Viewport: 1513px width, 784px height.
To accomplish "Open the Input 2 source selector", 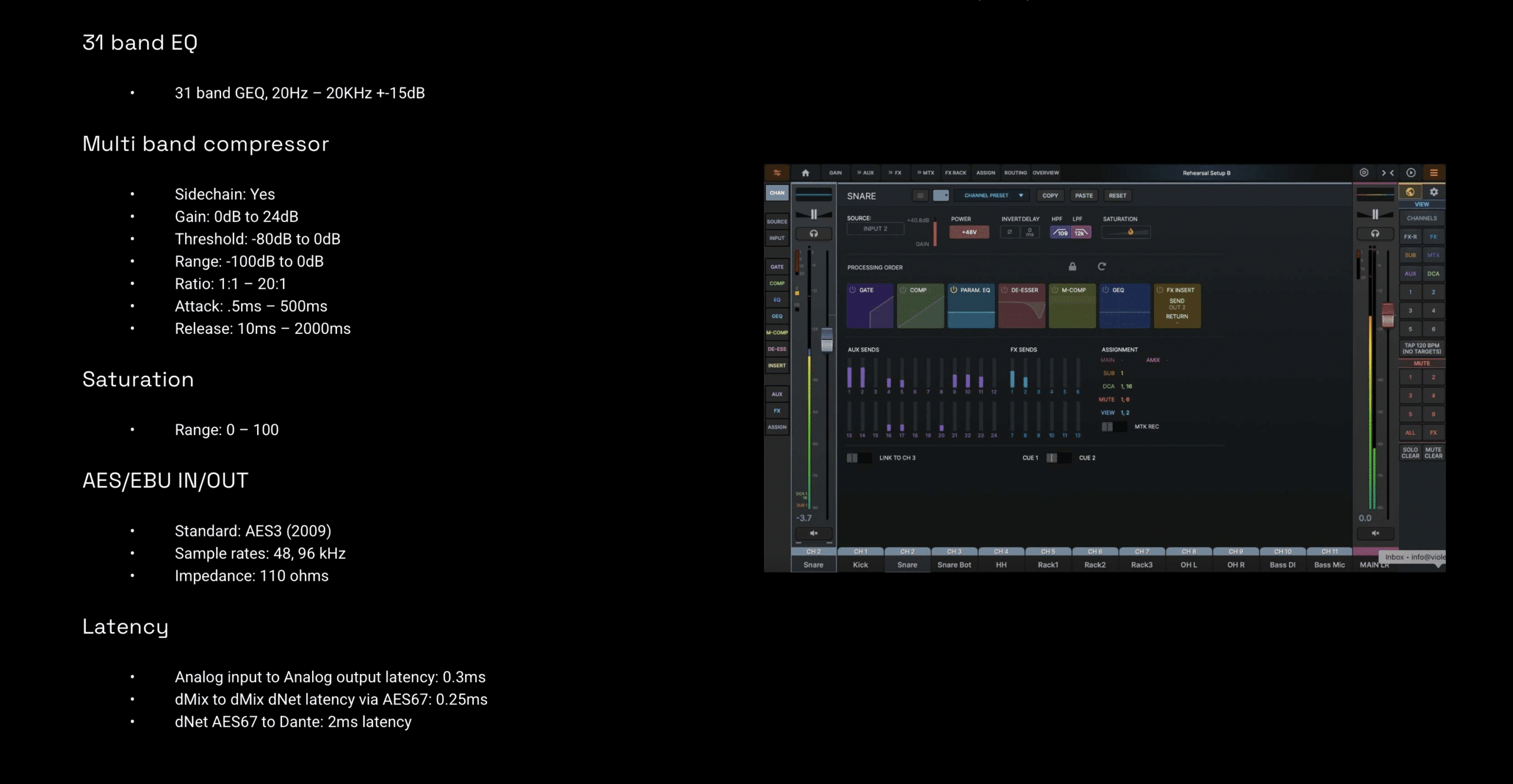I will click(875, 229).
